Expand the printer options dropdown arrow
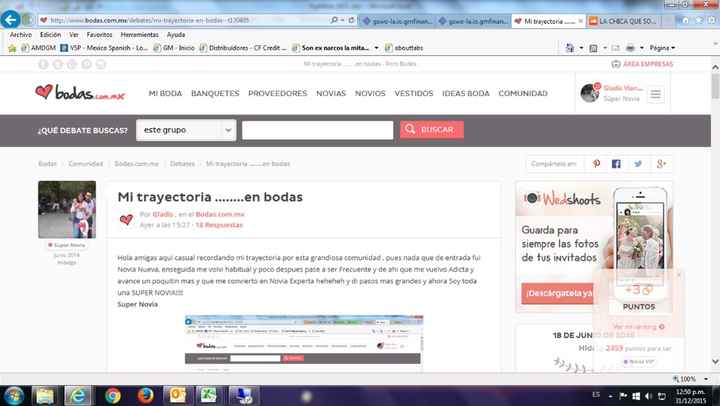720x406 pixels. [x=641, y=48]
